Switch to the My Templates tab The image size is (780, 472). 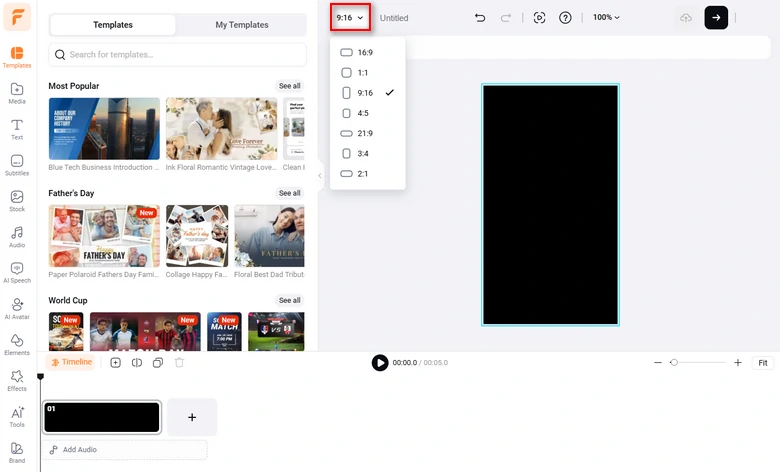click(x=242, y=25)
